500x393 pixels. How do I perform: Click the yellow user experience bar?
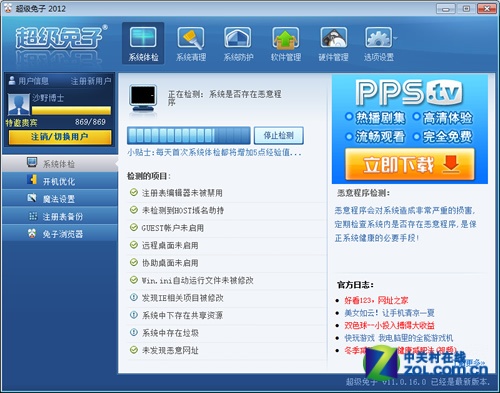click(x=71, y=110)
